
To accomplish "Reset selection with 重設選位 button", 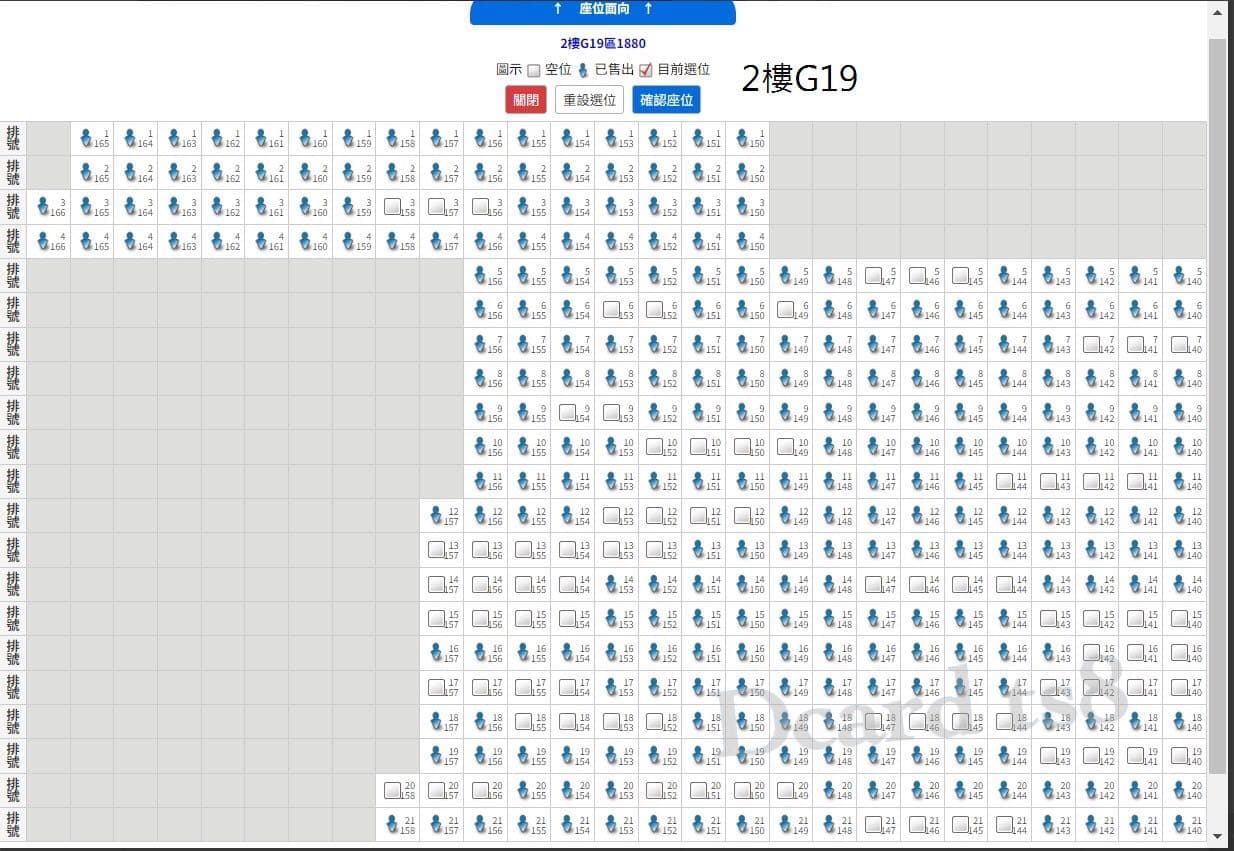I will 590,100.
